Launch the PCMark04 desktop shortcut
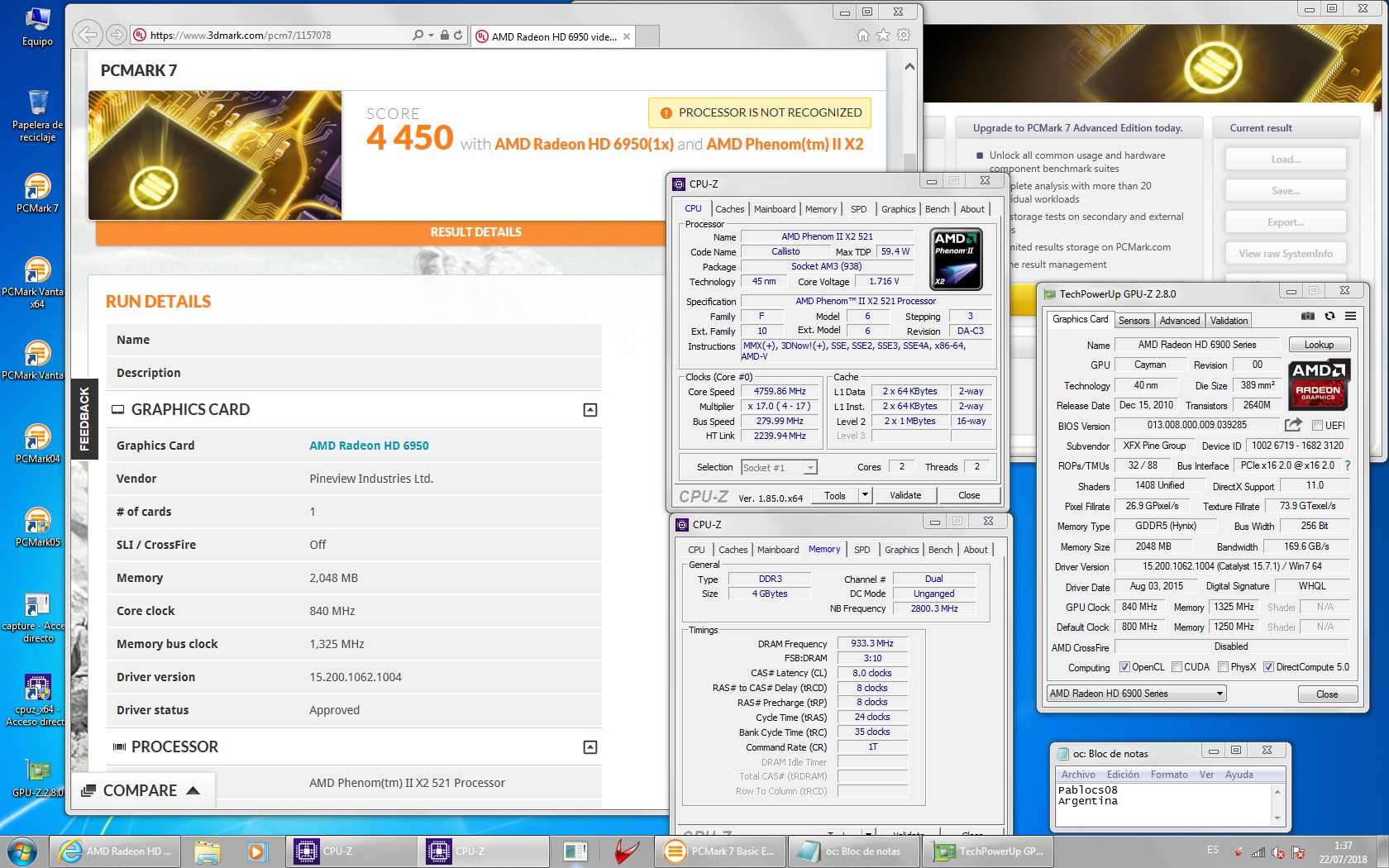Screen dimensions: 1389x868 click(x=37, y=443)
